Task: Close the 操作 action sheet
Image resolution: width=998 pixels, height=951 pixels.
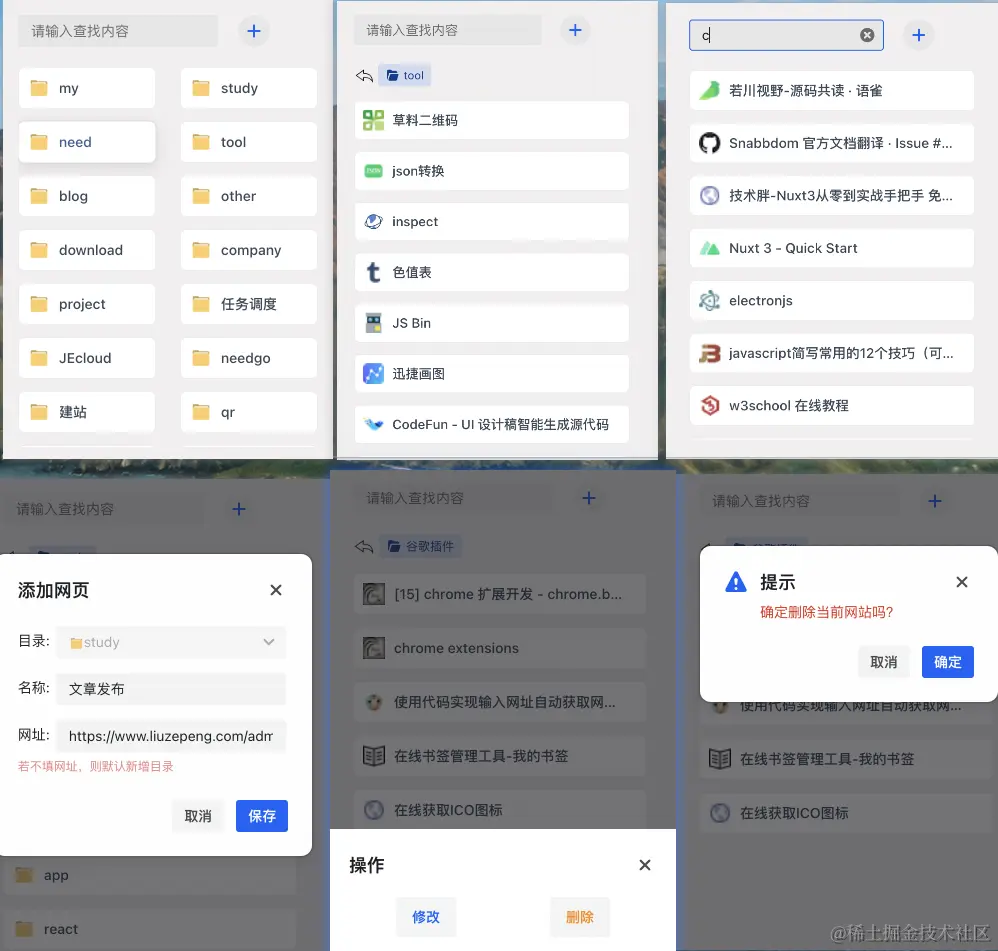Action: pos(645,865)
